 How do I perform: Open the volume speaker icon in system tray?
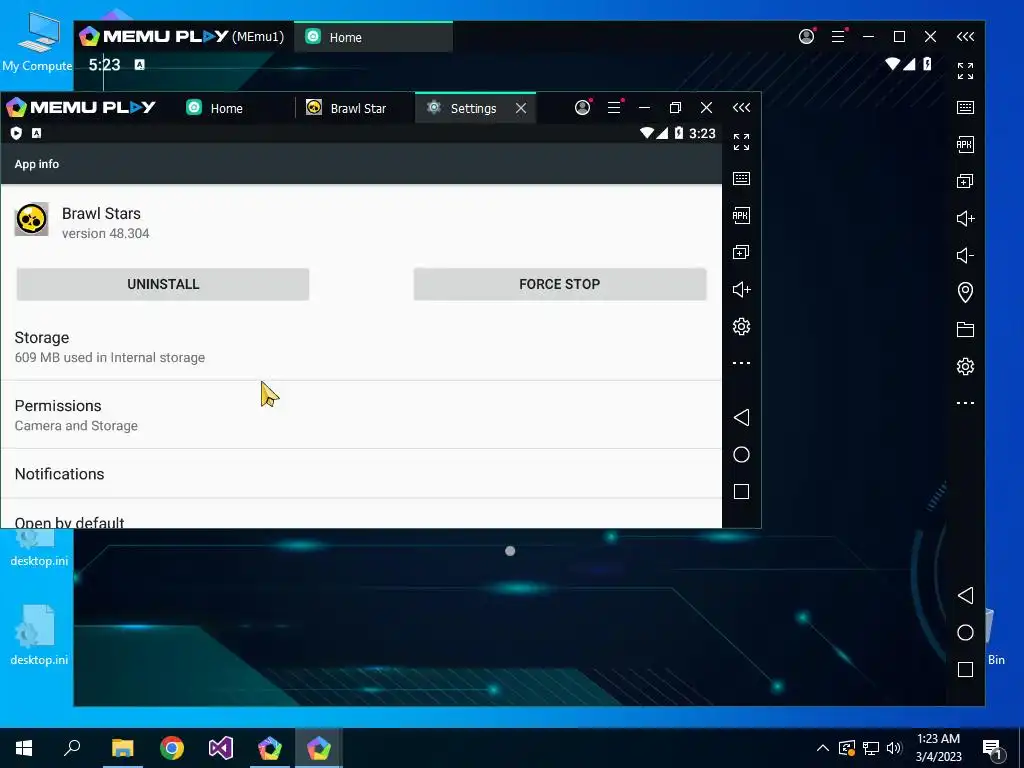click(x=894, y=748)
